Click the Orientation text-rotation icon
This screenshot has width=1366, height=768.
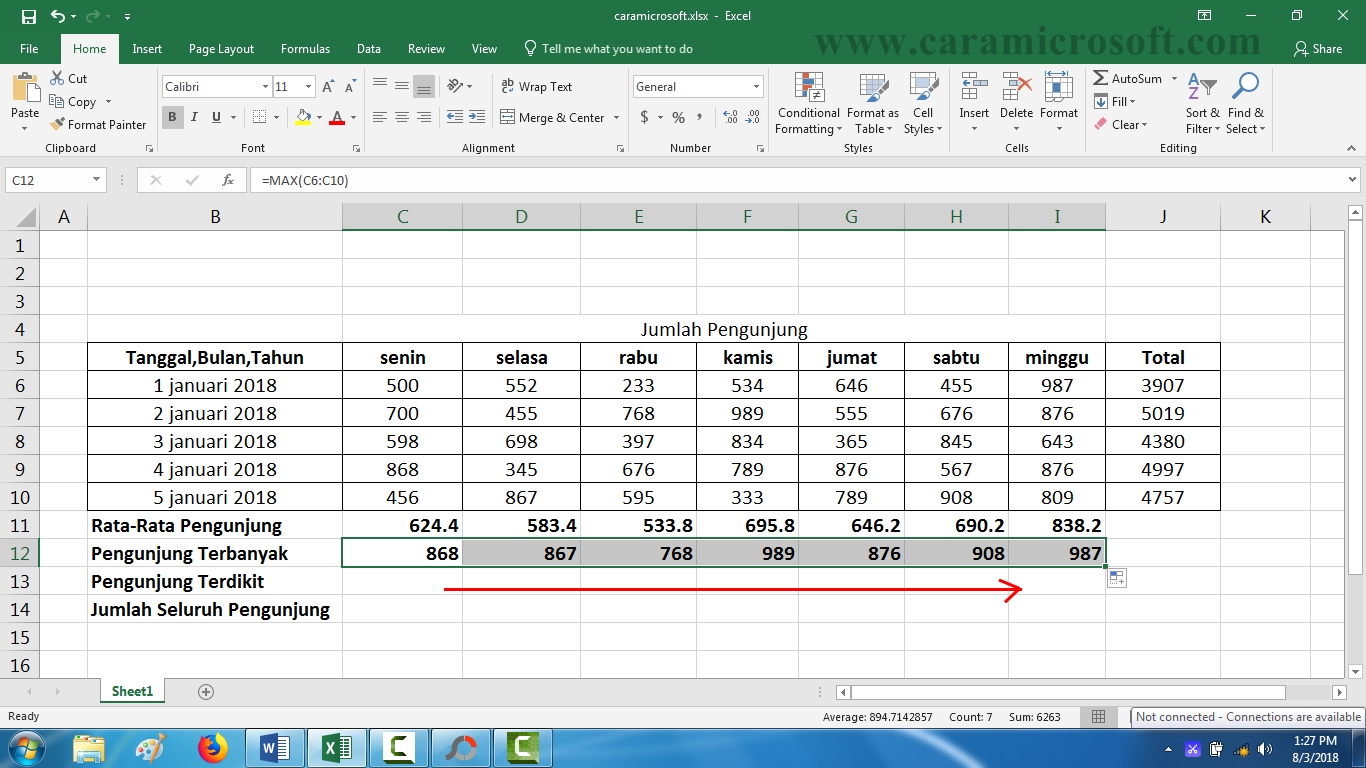455,87
